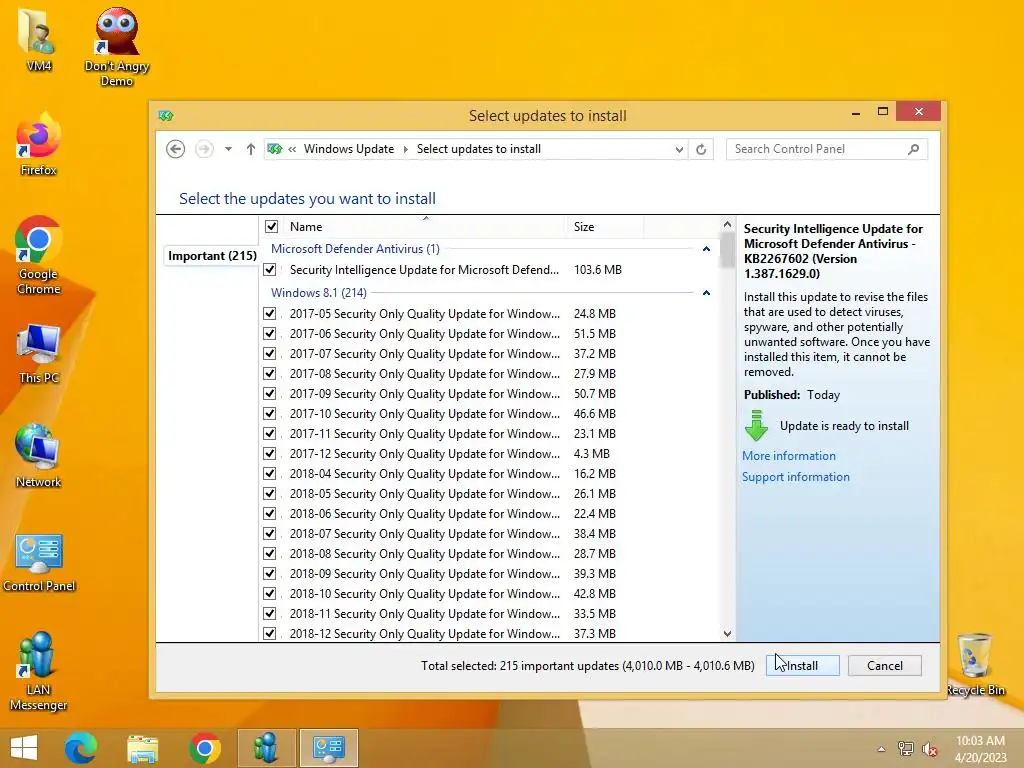This screenshot has height=768, width=1024.
Task: Click the Install button
Action: click(x=803, y=665)
